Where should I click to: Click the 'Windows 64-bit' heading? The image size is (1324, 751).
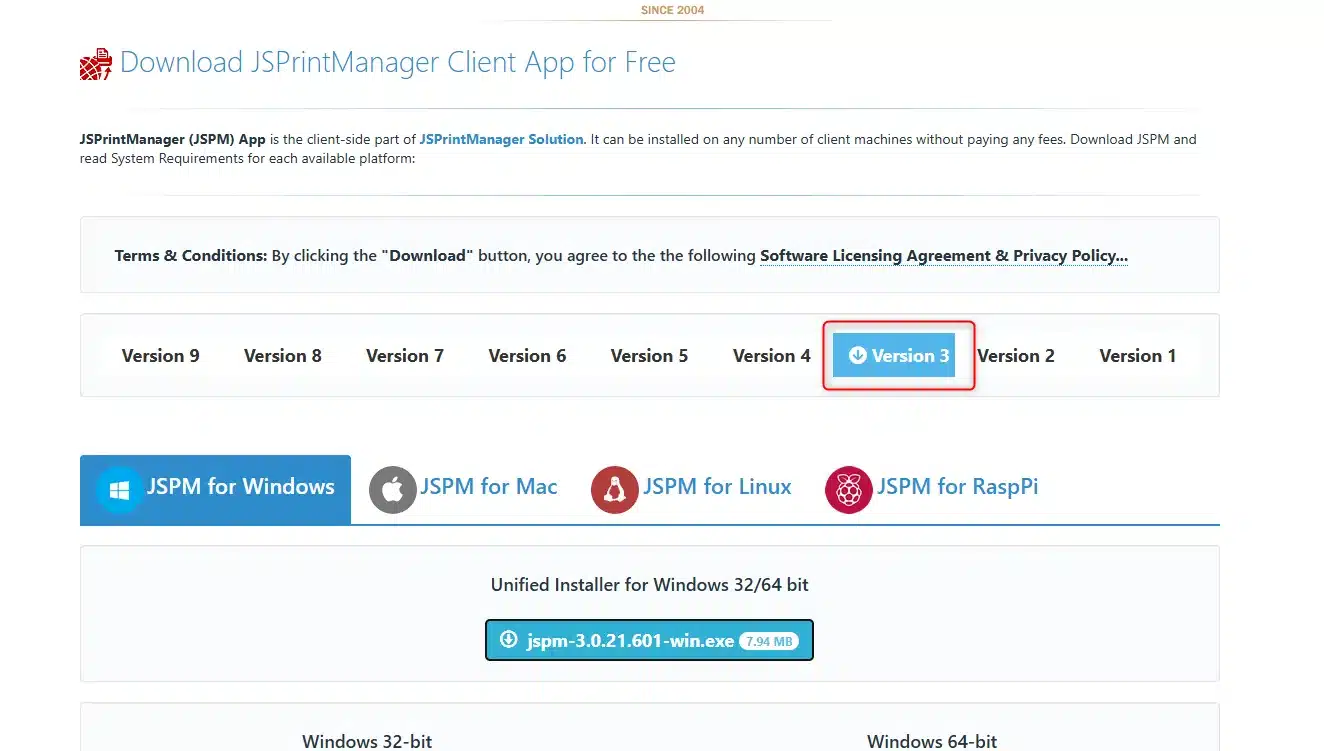[932, 741]
